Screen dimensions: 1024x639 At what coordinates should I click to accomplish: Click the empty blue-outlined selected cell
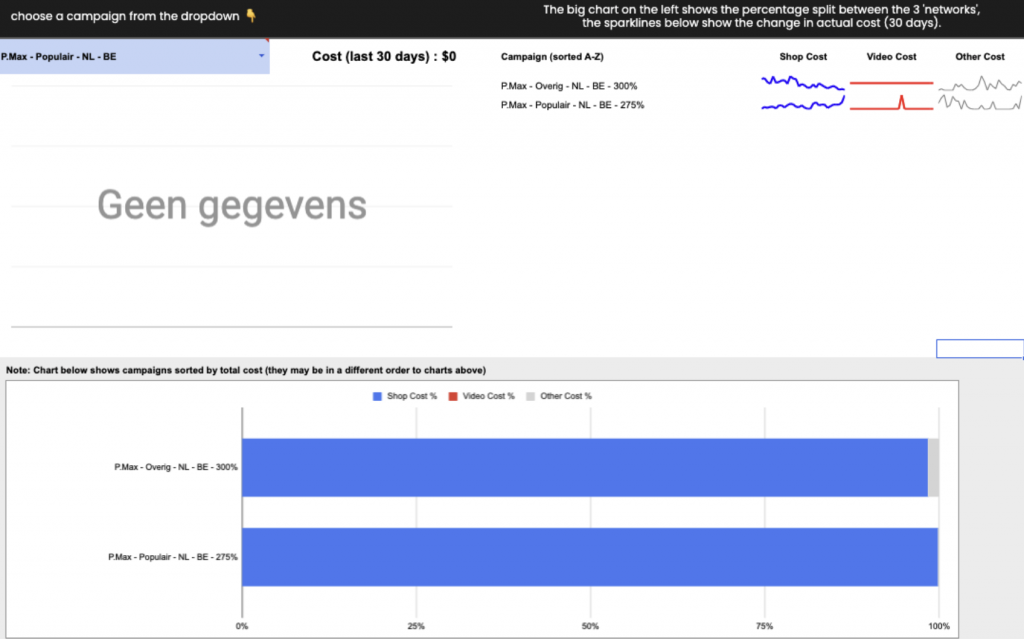[979, 349]
